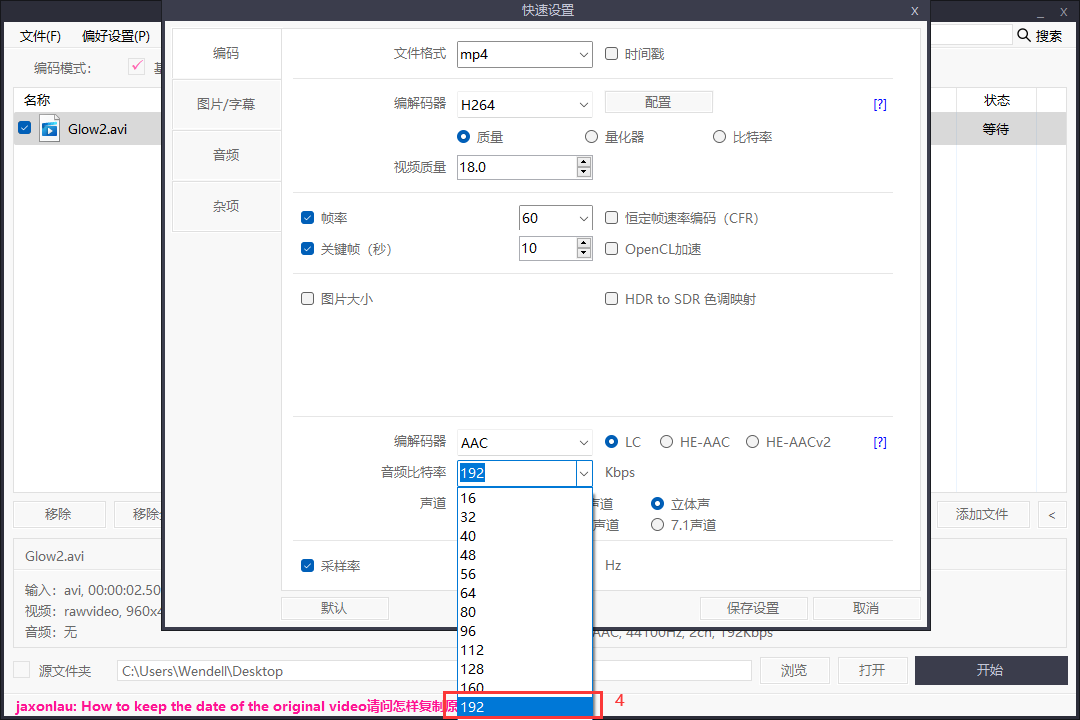Switch to the 音频 tab

click(226, 155)
